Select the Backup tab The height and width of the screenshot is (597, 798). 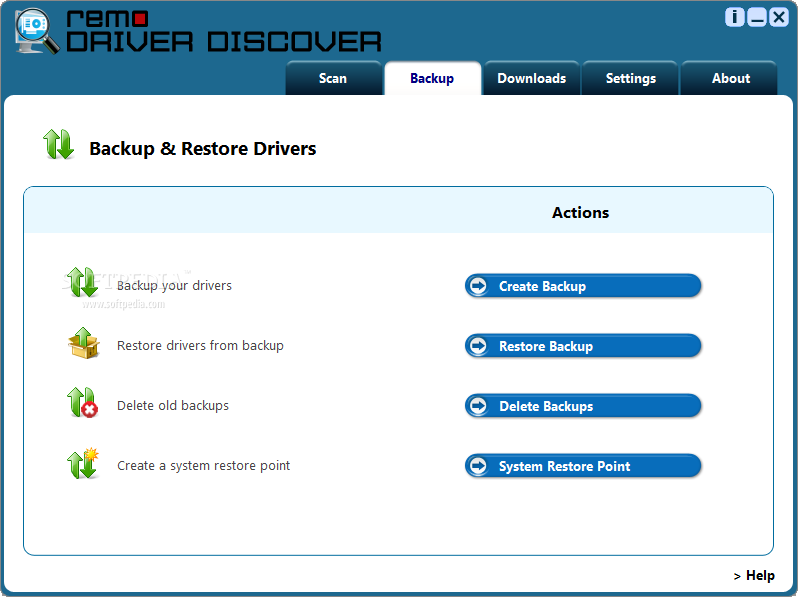point(432,78)
